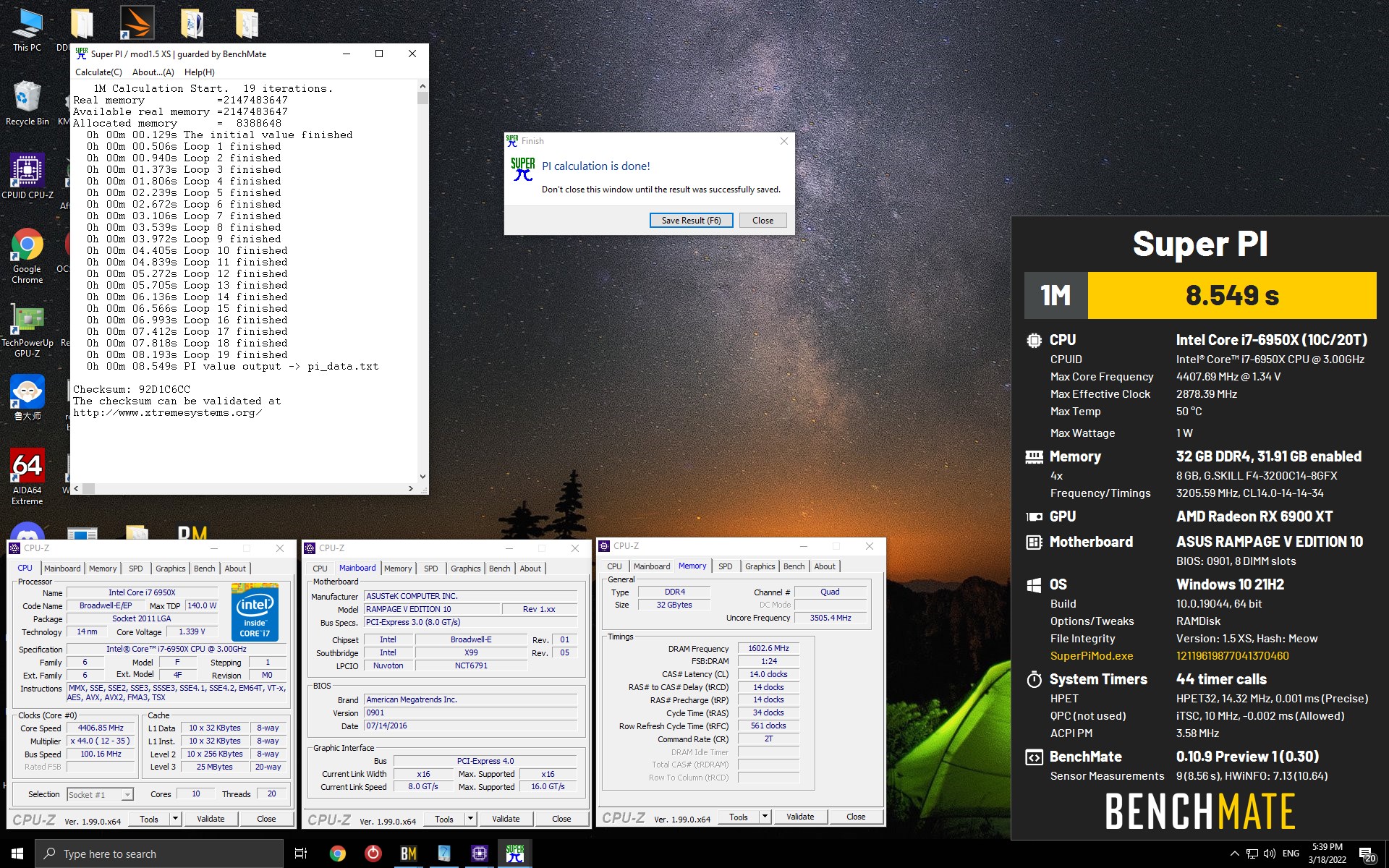1389x868 pixels.
Task: Click the RAMPAGE V EDITION 10 model field
Action: pyautogui.click(x=431, y=609)
